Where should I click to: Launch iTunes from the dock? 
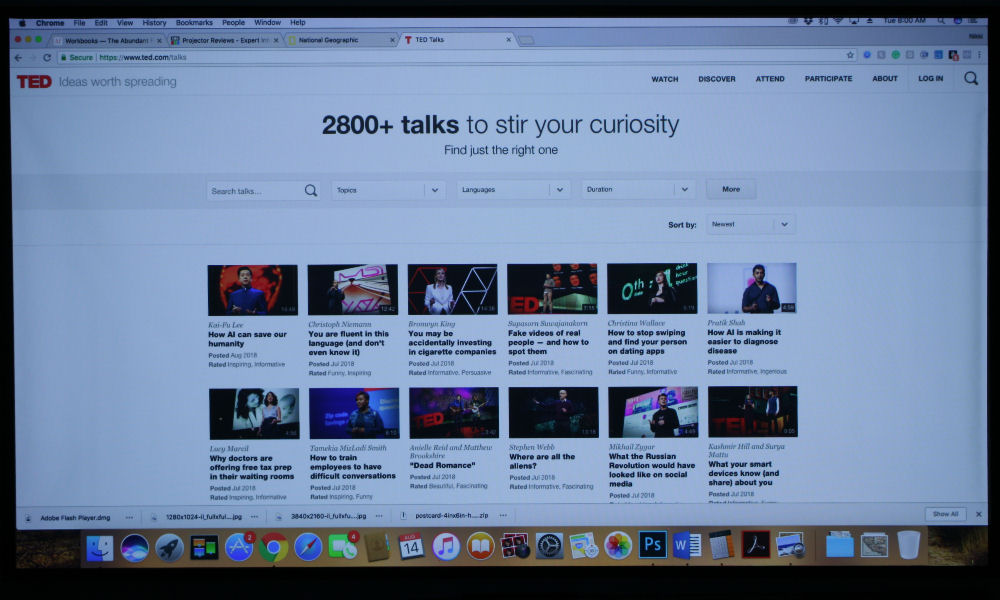click(446, 546)
